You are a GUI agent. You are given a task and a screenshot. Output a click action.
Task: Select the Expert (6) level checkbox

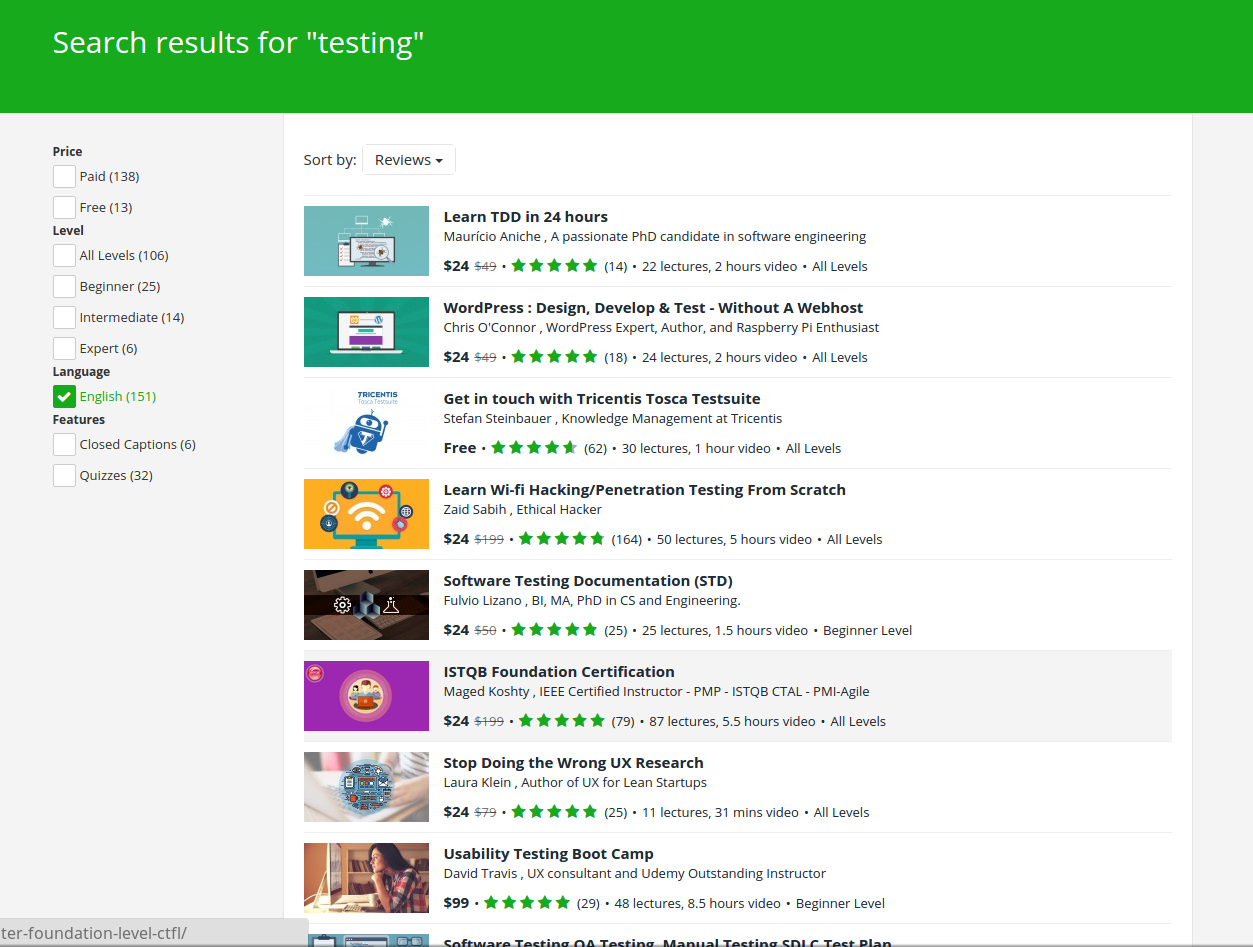click(x=64, y=349)
